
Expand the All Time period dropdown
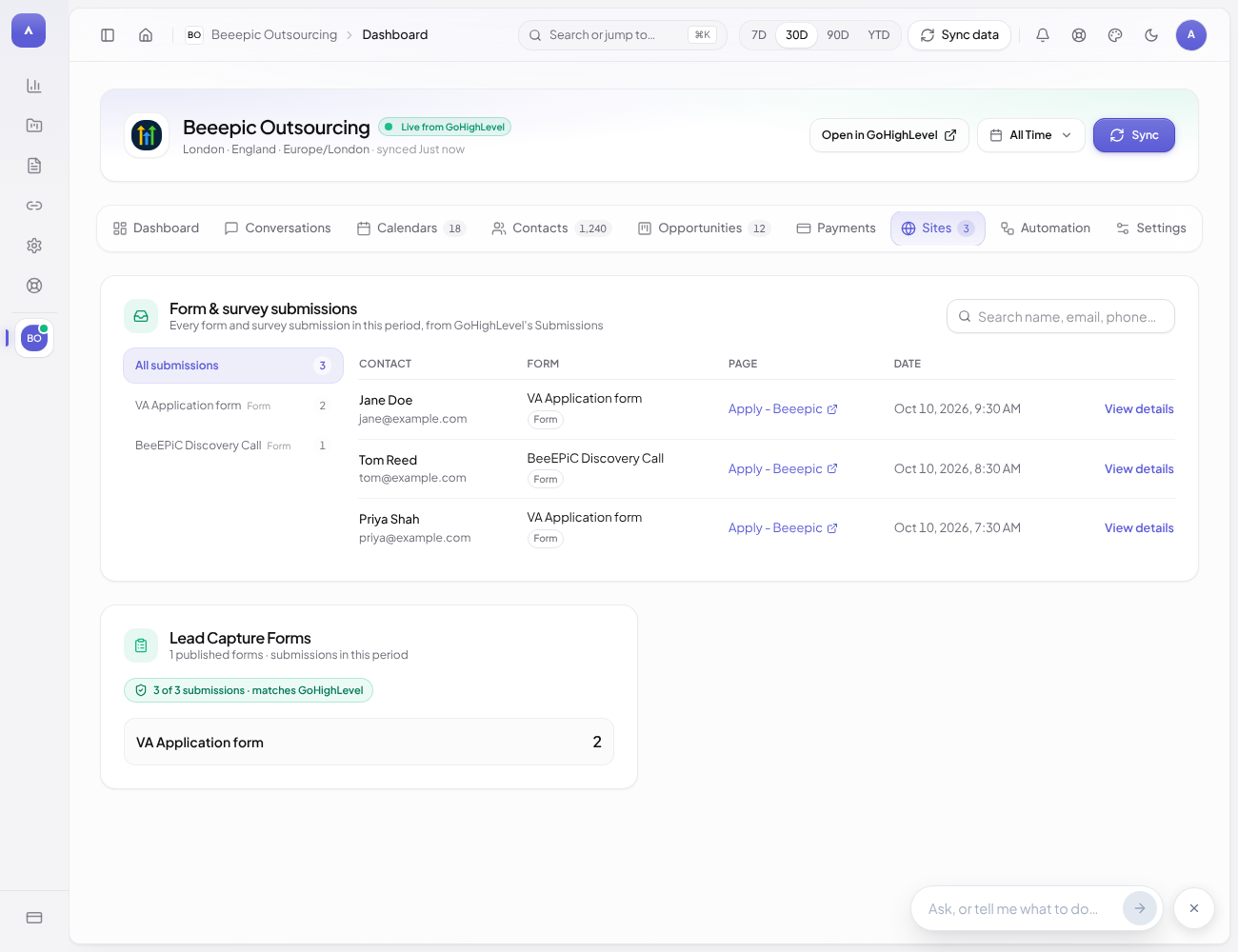click(1031, 135)
